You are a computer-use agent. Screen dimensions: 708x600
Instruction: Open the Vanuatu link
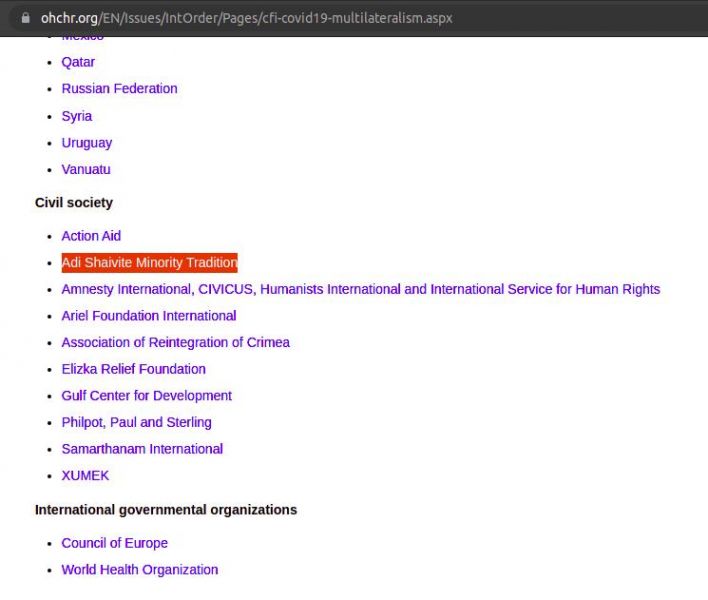(86, 169)
